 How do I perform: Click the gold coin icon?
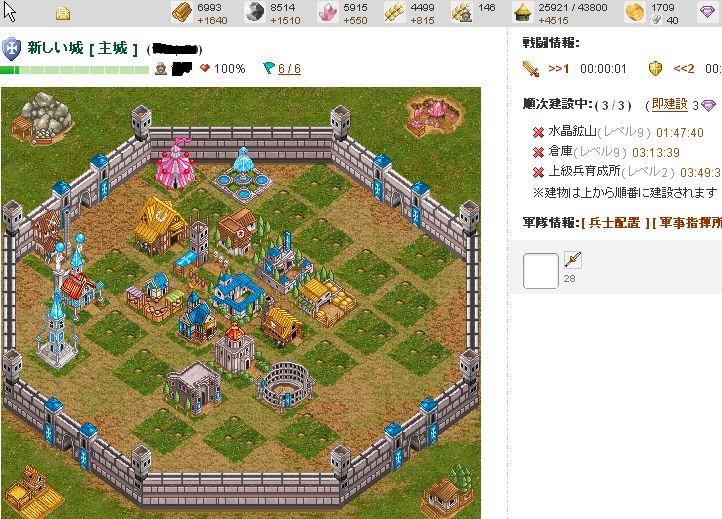[635, 13]
